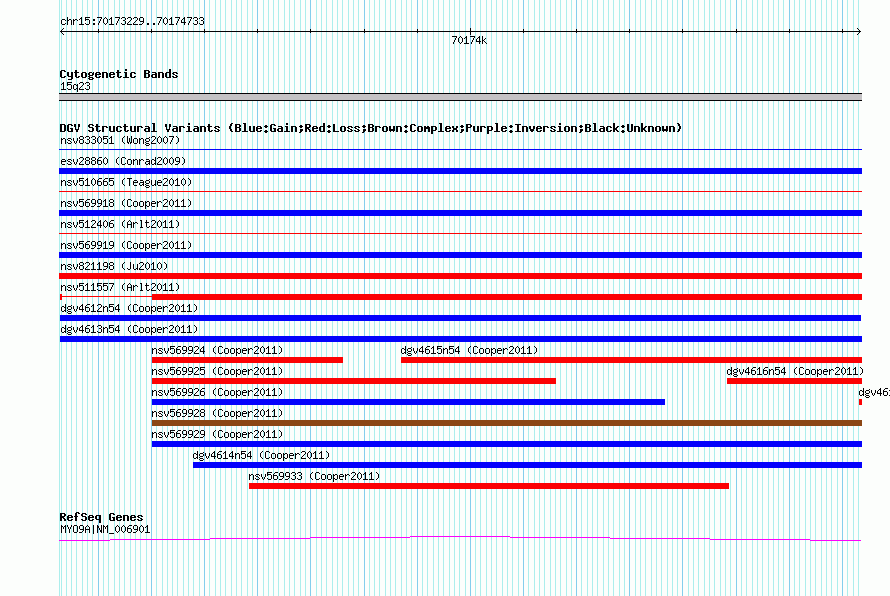Viewport: 890px width, 596px height.
Task: Click the dgv4615n54 (Cooper2011) label
Action: (x=469, y=350)
